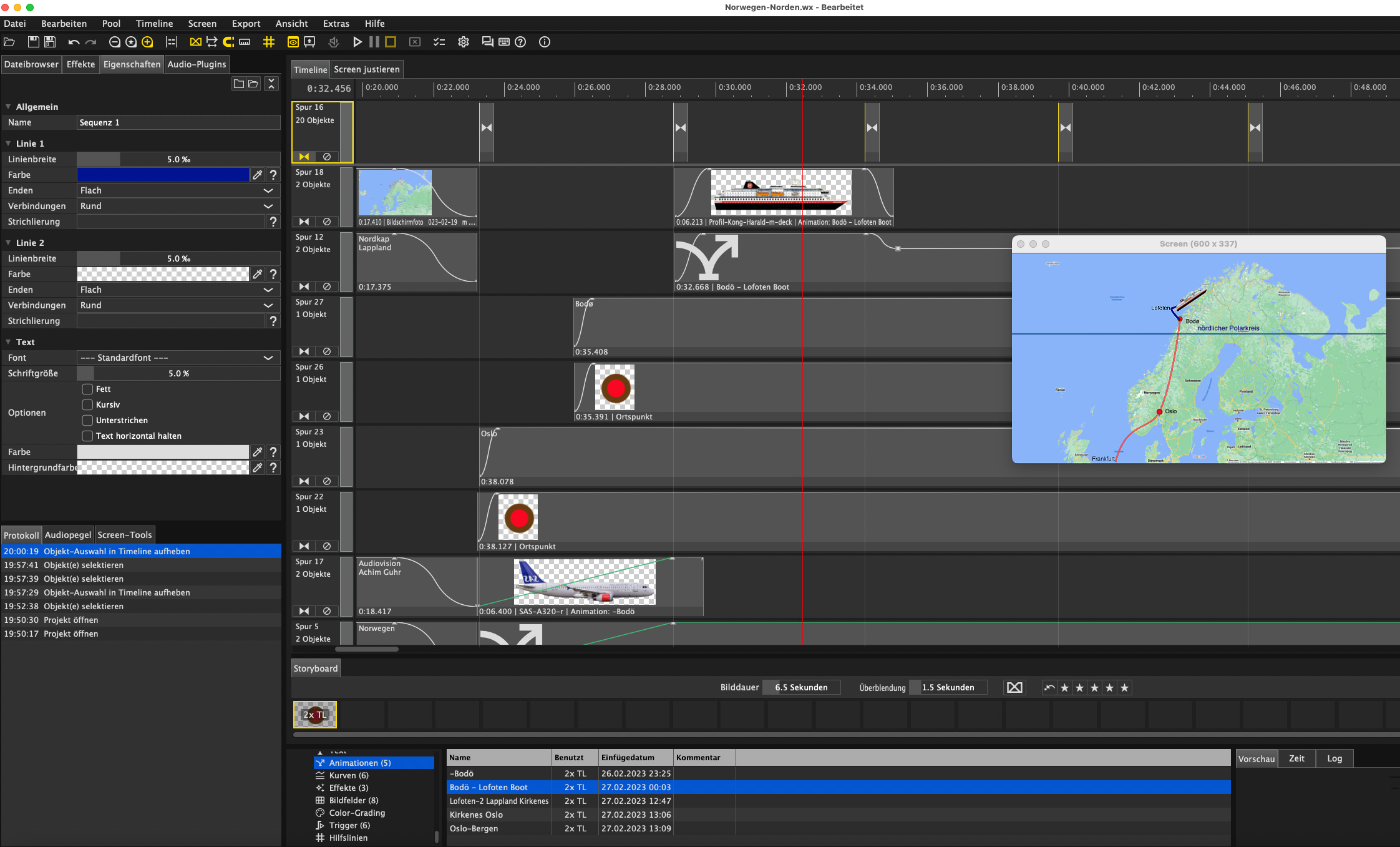
Task: Select Kurven (6) in pool tree
Action: tap(348, 775)
